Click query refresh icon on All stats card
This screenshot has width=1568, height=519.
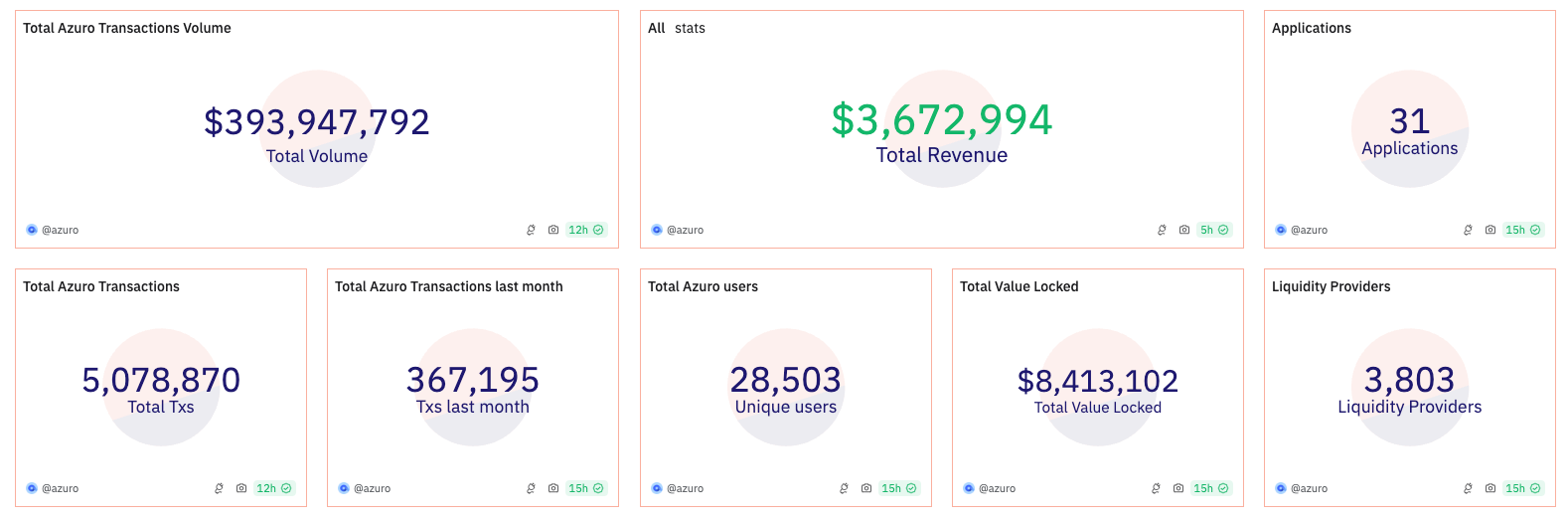click(1162, 230)
